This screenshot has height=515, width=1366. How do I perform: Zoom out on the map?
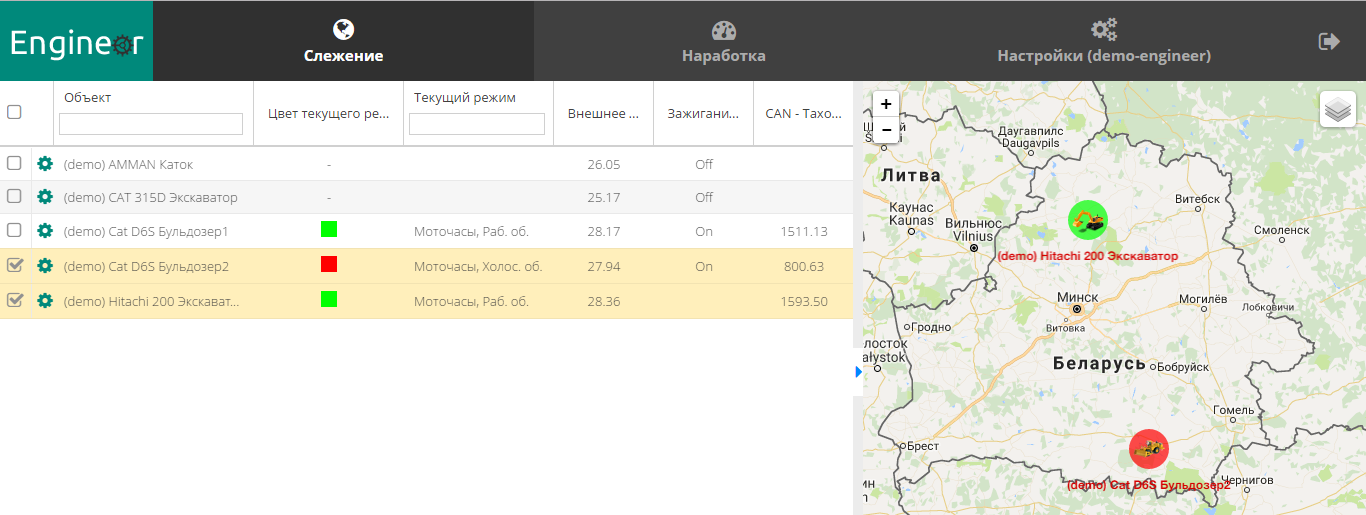coord(886,130)
